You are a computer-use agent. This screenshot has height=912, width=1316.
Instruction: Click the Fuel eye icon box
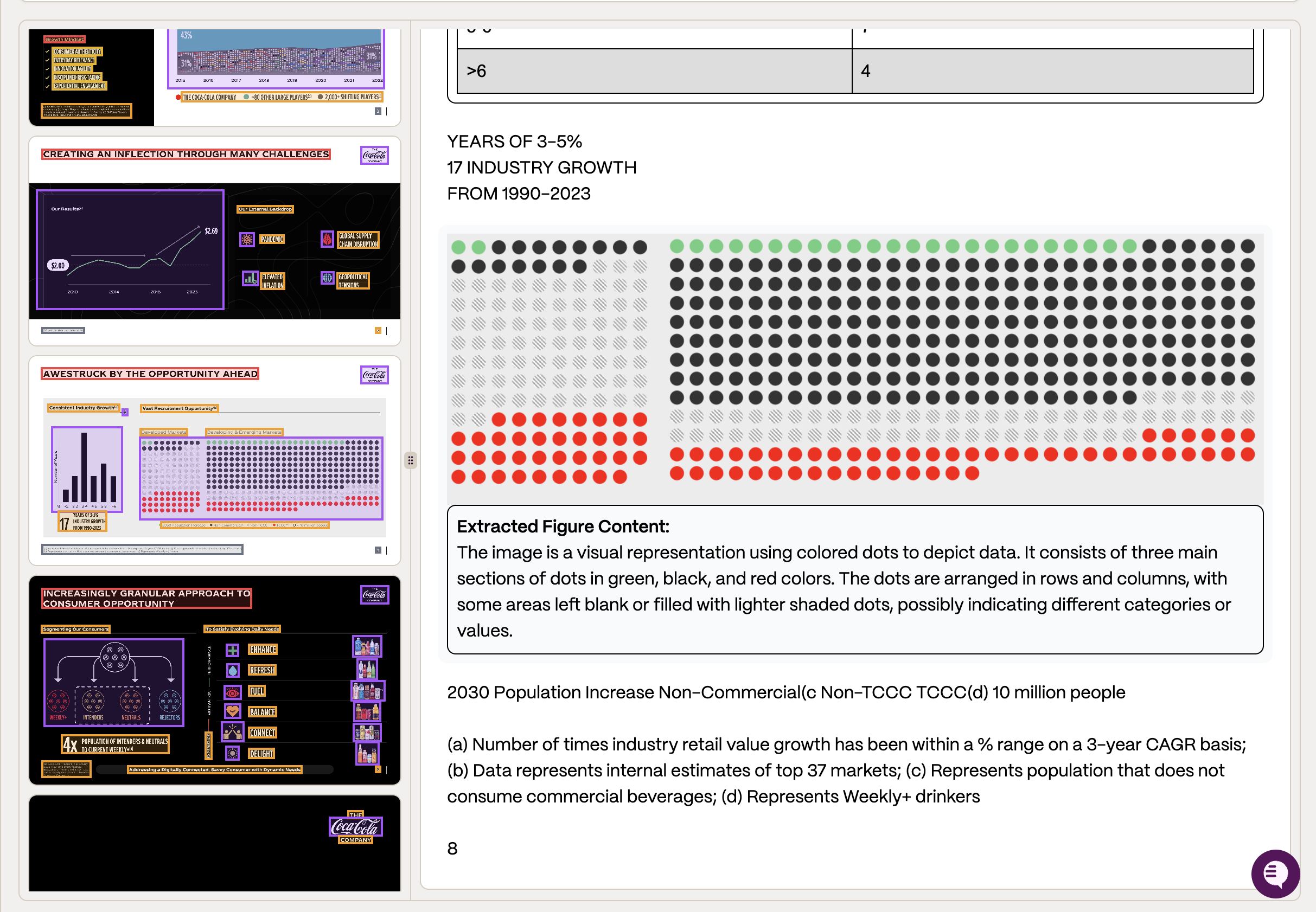click(232, 691)
